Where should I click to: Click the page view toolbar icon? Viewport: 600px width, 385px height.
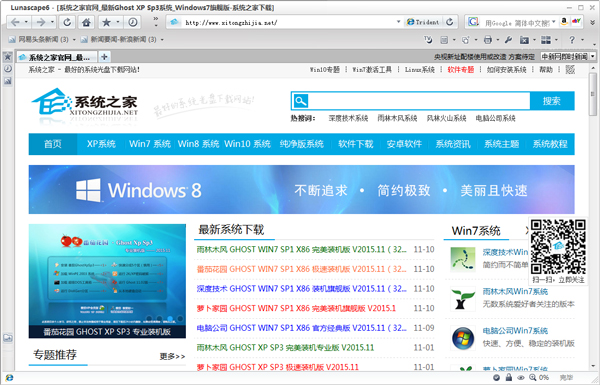tap(444, 39)
